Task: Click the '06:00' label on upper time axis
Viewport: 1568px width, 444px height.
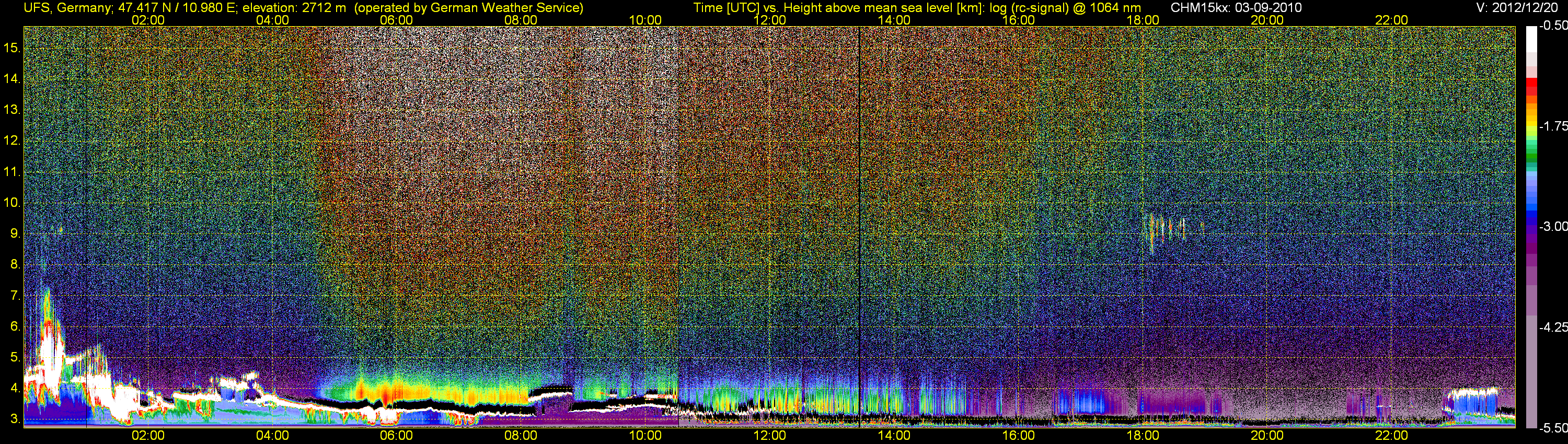Action: (x=396, y=20)
